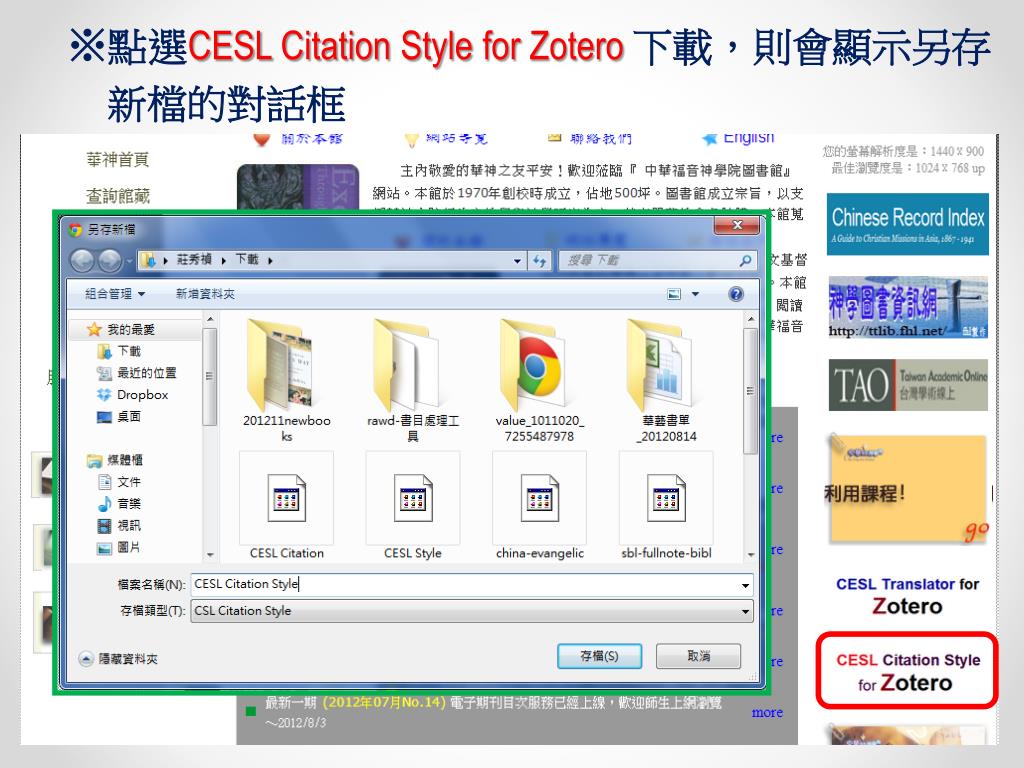
Task: Close the 另存新檔 dialog
Action: [737, 225]
